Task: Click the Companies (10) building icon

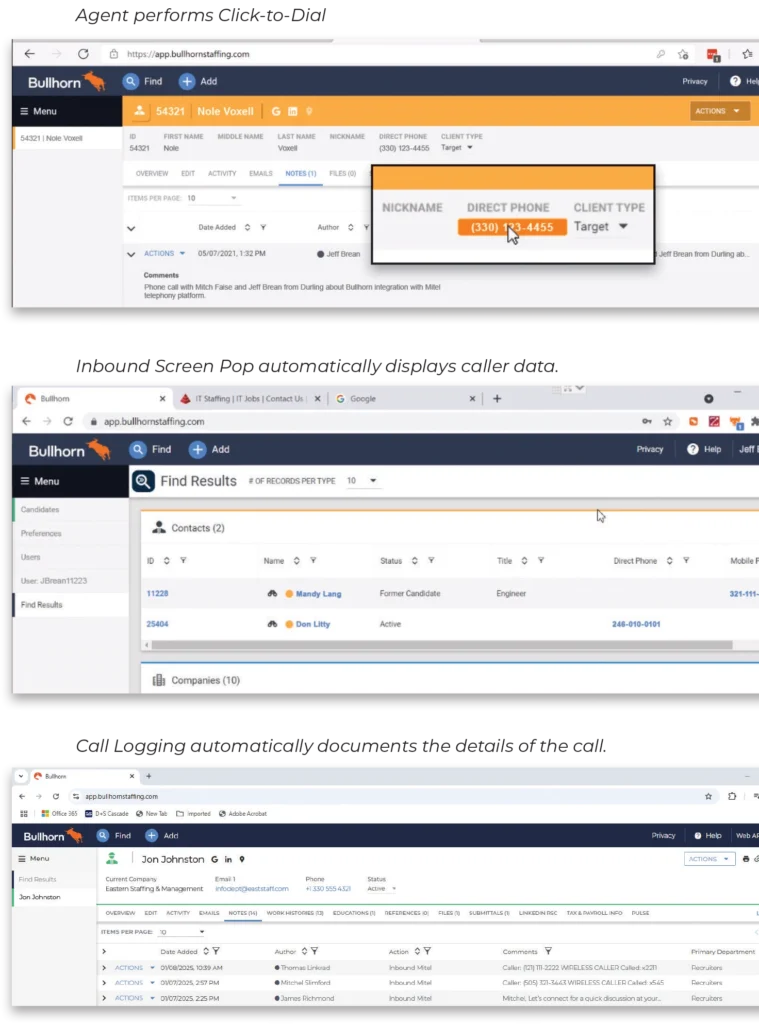Action: [x=159, y=680]
